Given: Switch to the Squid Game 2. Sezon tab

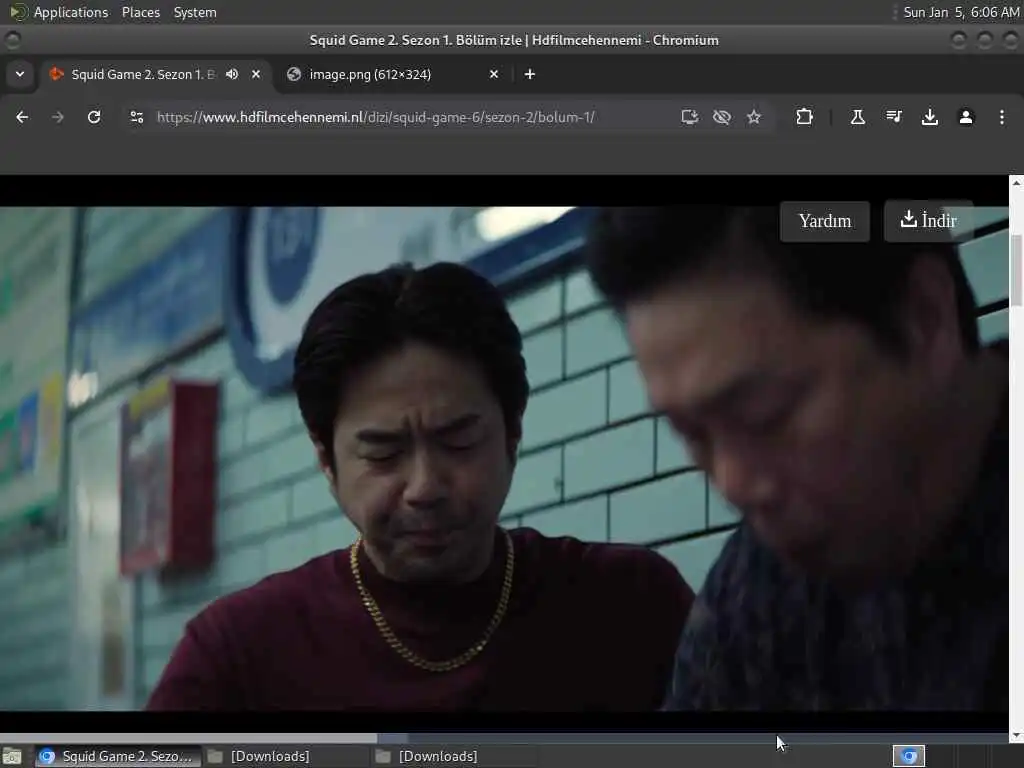Looking at the screenshot, I should (156, 74).
